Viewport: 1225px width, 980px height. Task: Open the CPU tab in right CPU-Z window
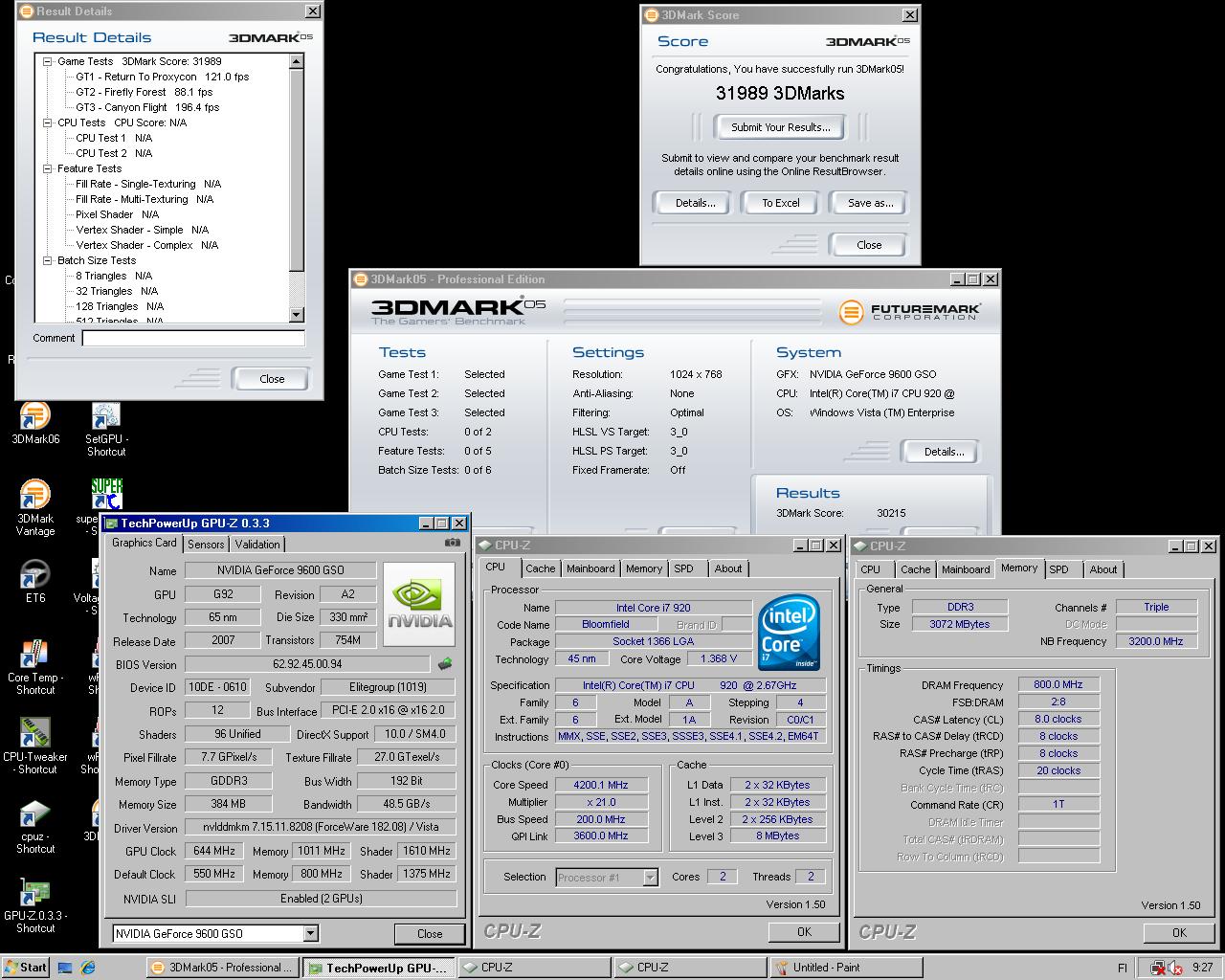click(871, 569)
